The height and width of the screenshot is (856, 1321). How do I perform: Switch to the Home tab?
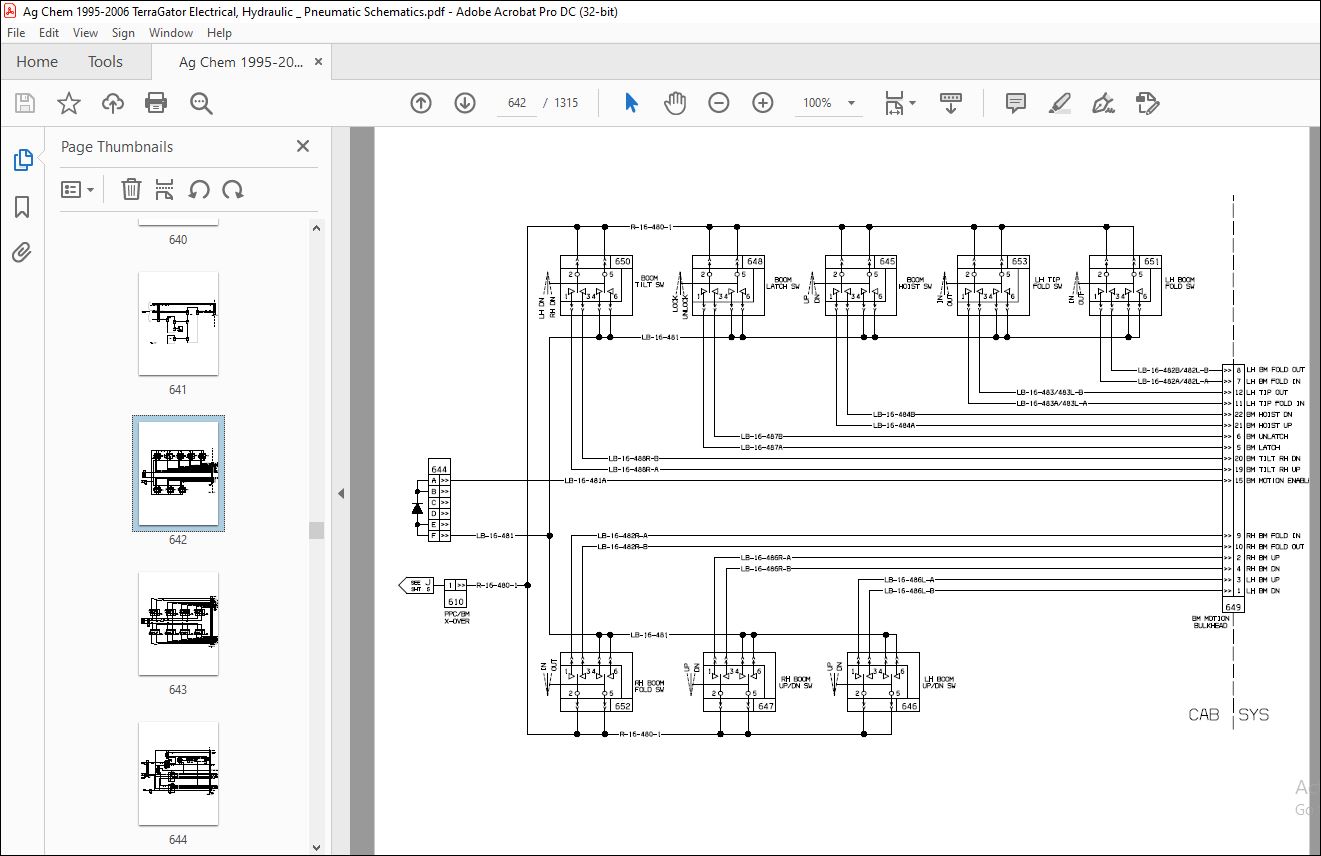(37, 62)
